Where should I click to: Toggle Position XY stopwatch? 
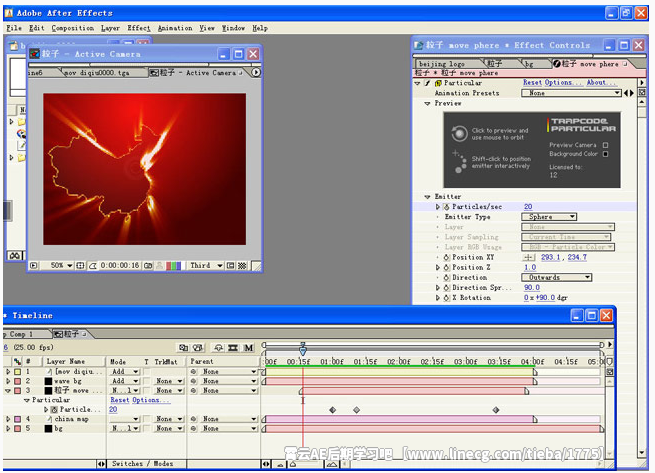click(446, 257)
